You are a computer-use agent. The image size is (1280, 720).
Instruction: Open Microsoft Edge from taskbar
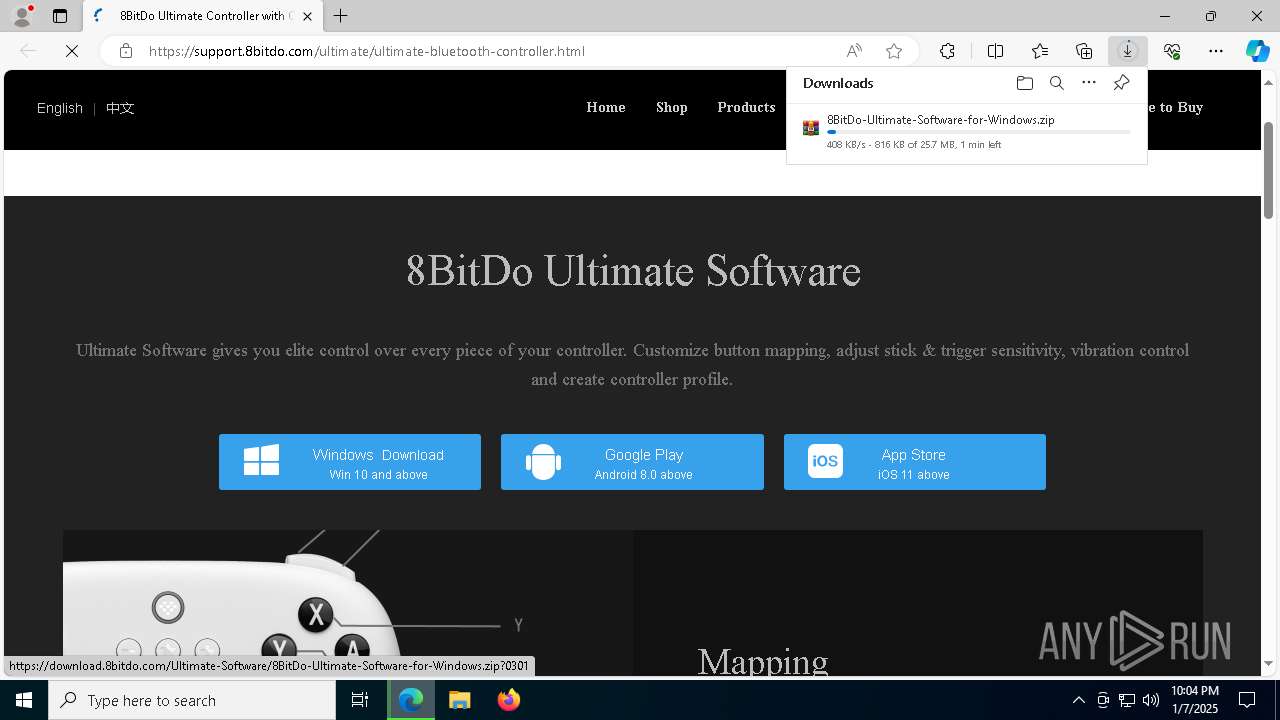(x=411, y=700)
